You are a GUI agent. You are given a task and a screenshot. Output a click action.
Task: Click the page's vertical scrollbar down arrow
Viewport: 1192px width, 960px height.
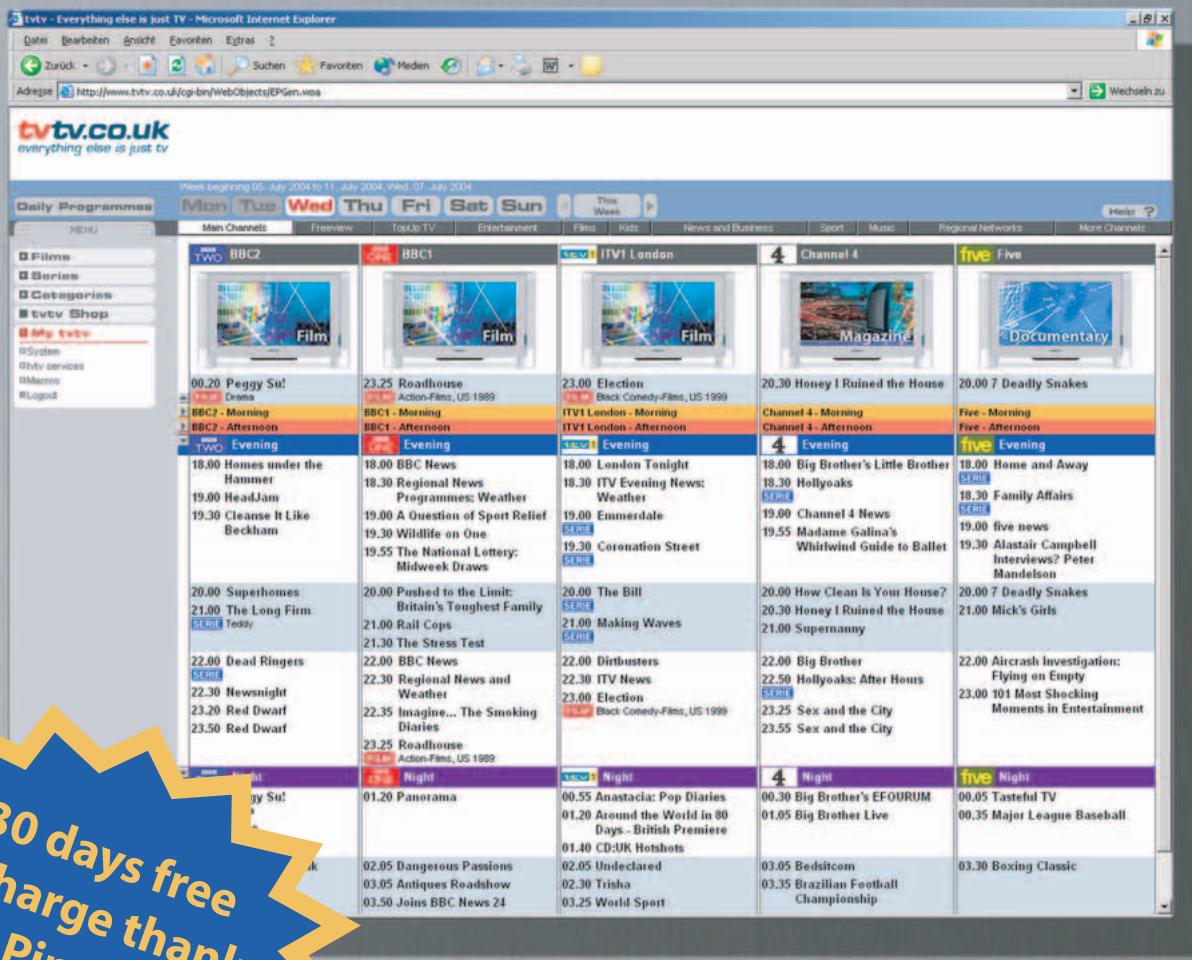pyautogui.click(x=1164, y=908)
